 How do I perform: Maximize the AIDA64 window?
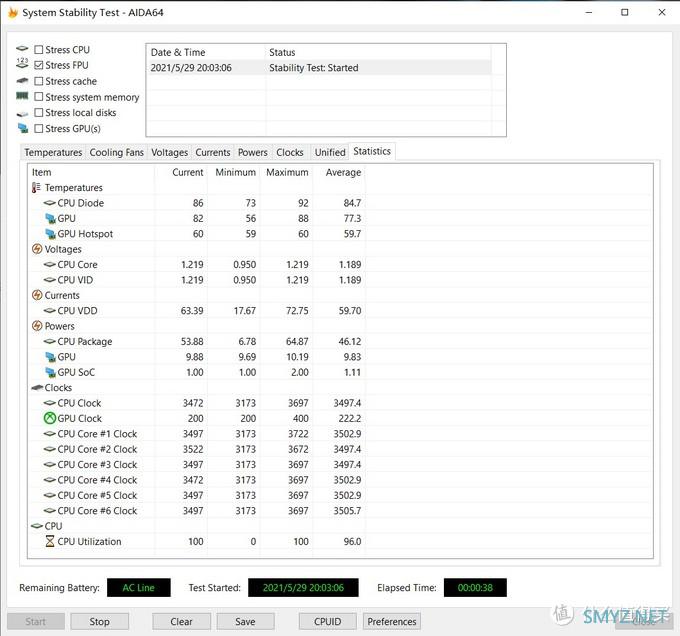[x=624, y=12]
